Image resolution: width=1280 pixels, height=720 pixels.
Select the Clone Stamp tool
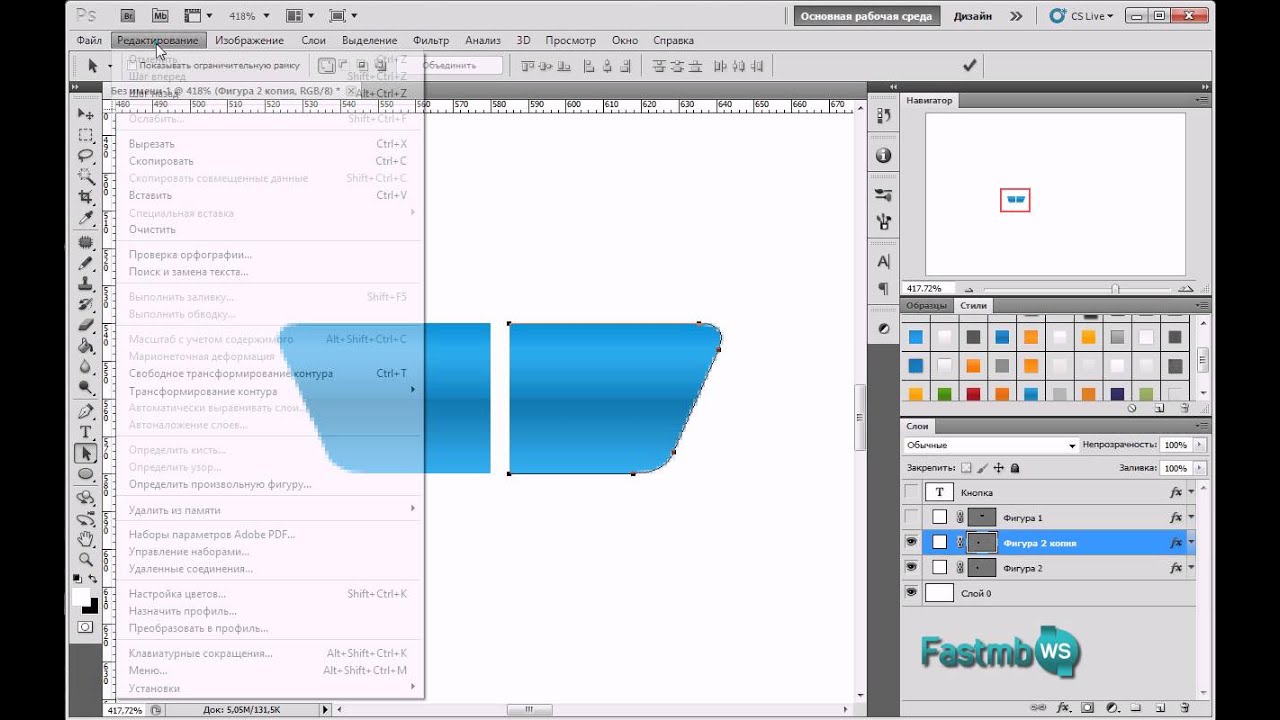coord(86,284)
